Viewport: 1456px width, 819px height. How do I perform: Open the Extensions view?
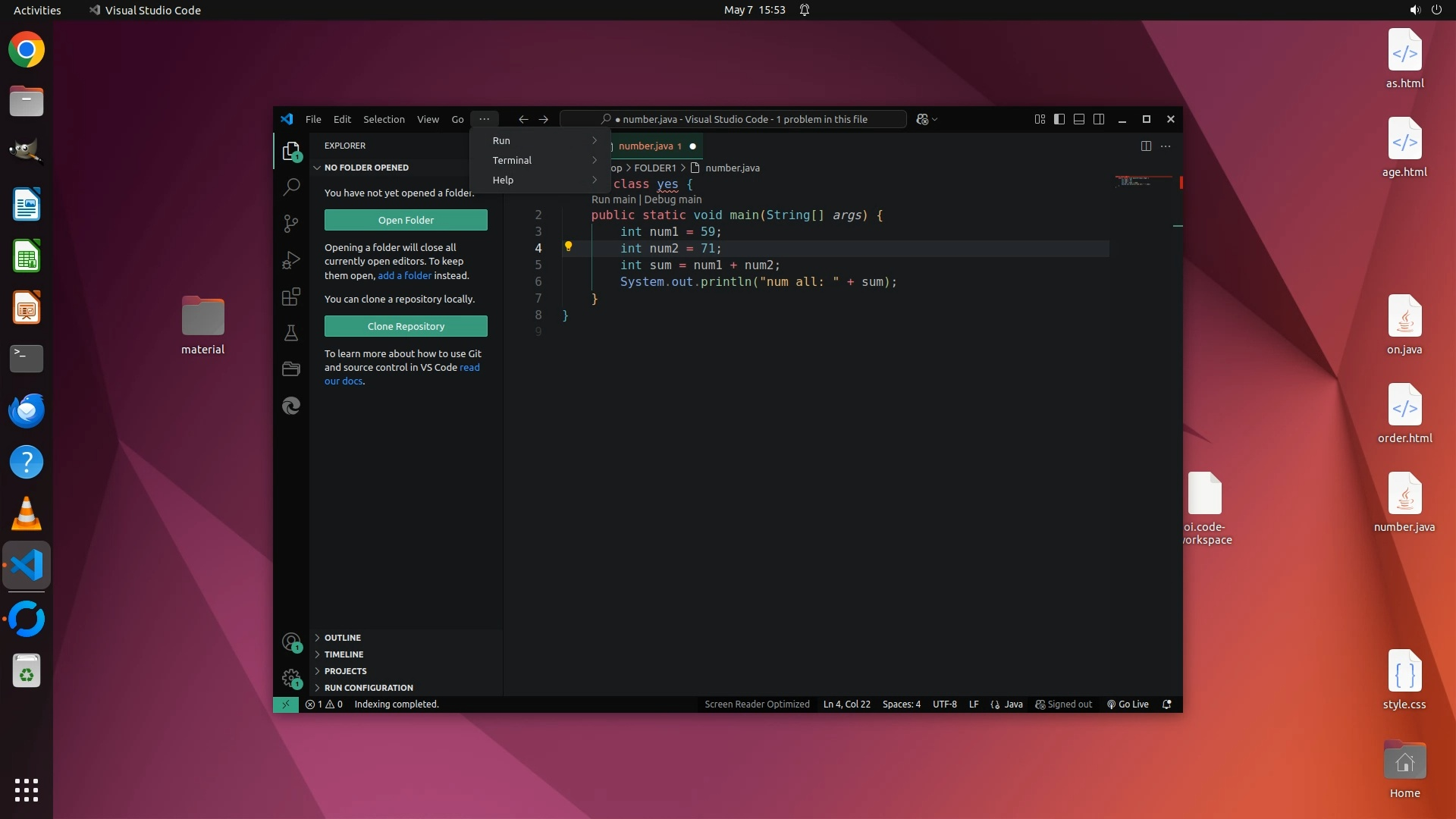(291, 297)
